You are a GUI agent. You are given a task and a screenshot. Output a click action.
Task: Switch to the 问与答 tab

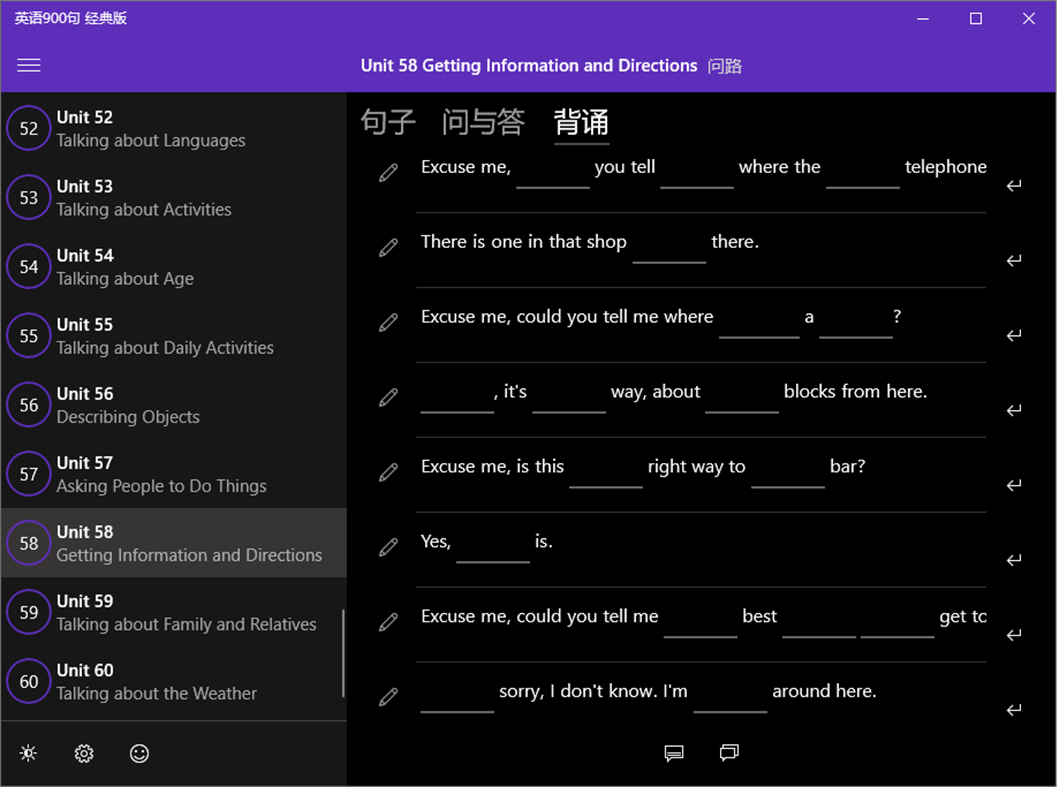point(483,122)
